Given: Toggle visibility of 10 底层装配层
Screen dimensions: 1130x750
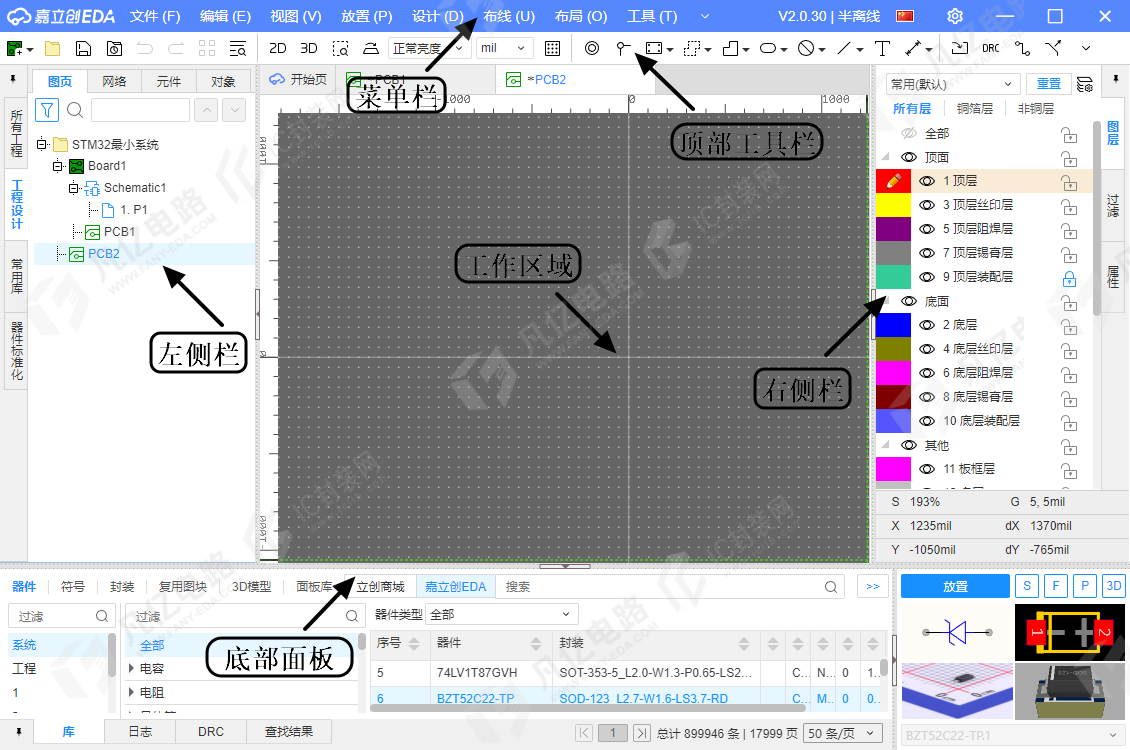Looking at the screenshot, I should (927, 421).
